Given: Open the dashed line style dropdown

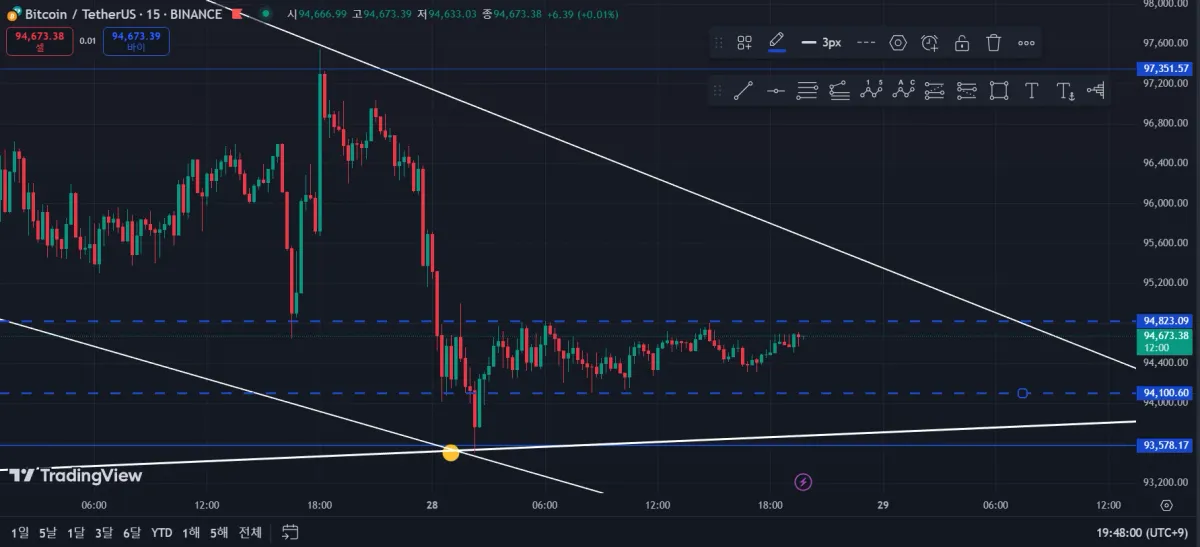Looking at the screenshot, I should point(866,43).
